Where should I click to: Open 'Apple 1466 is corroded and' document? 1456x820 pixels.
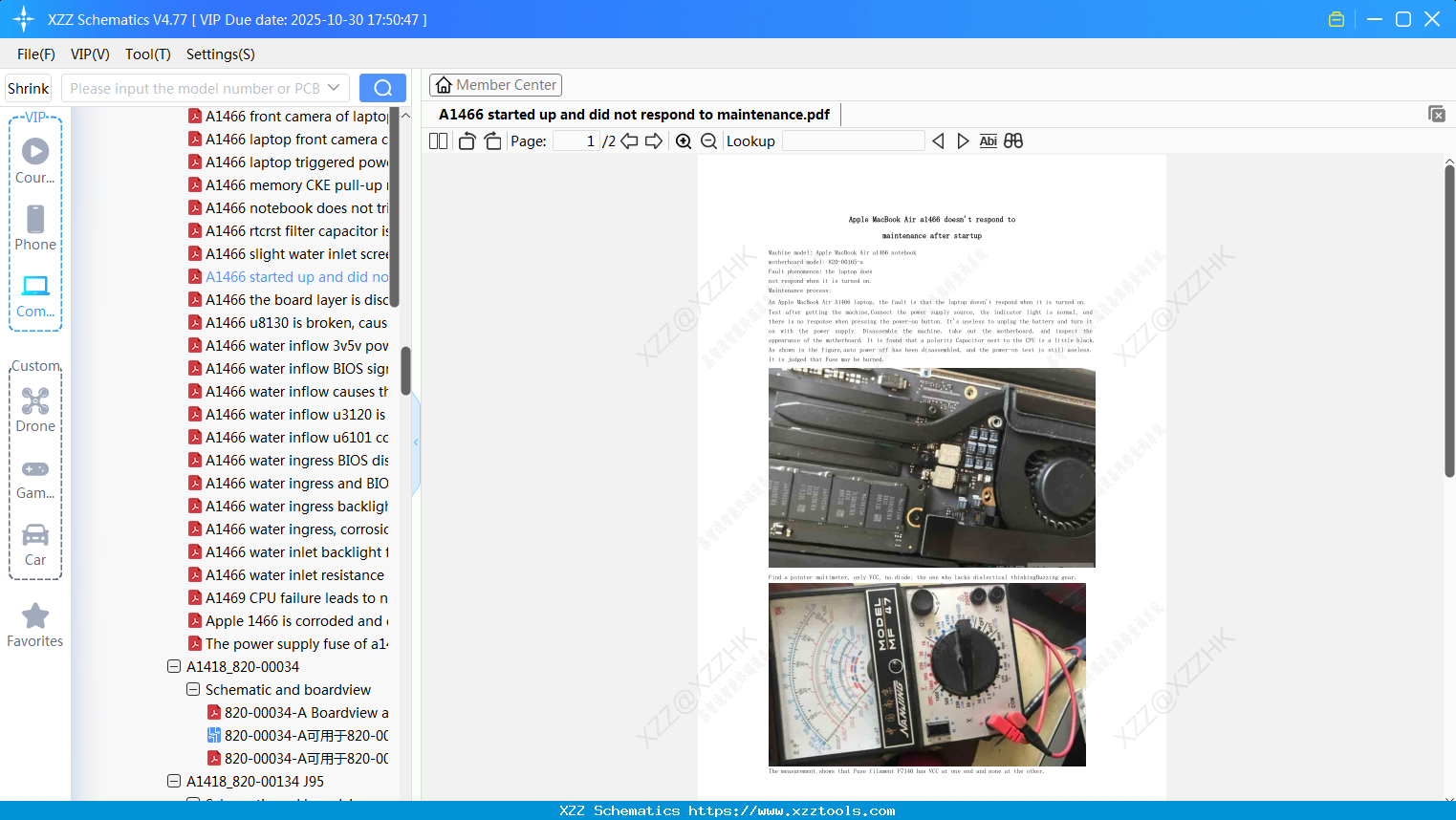pos(296,620)
